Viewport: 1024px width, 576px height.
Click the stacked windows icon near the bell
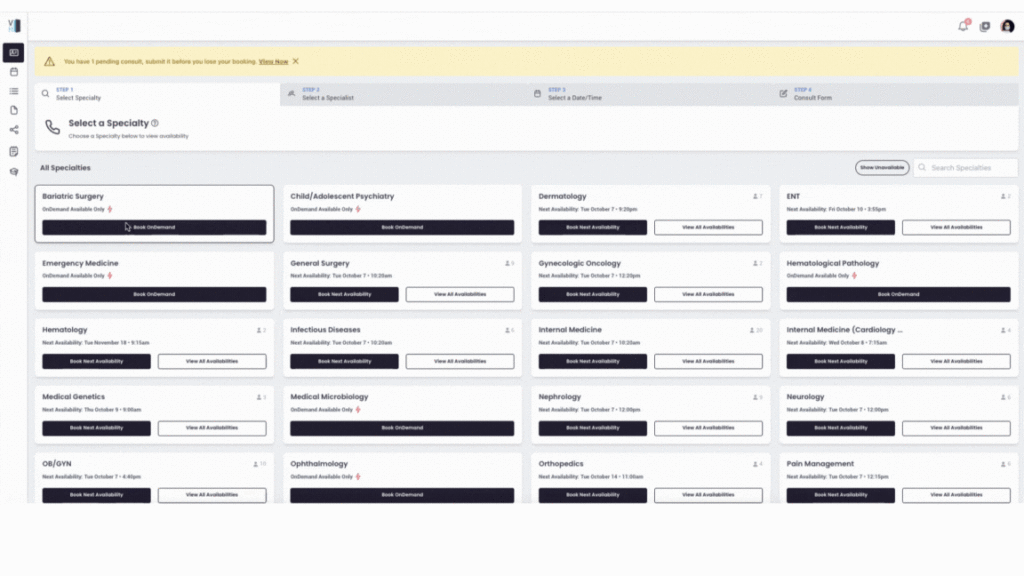(985, 26)
